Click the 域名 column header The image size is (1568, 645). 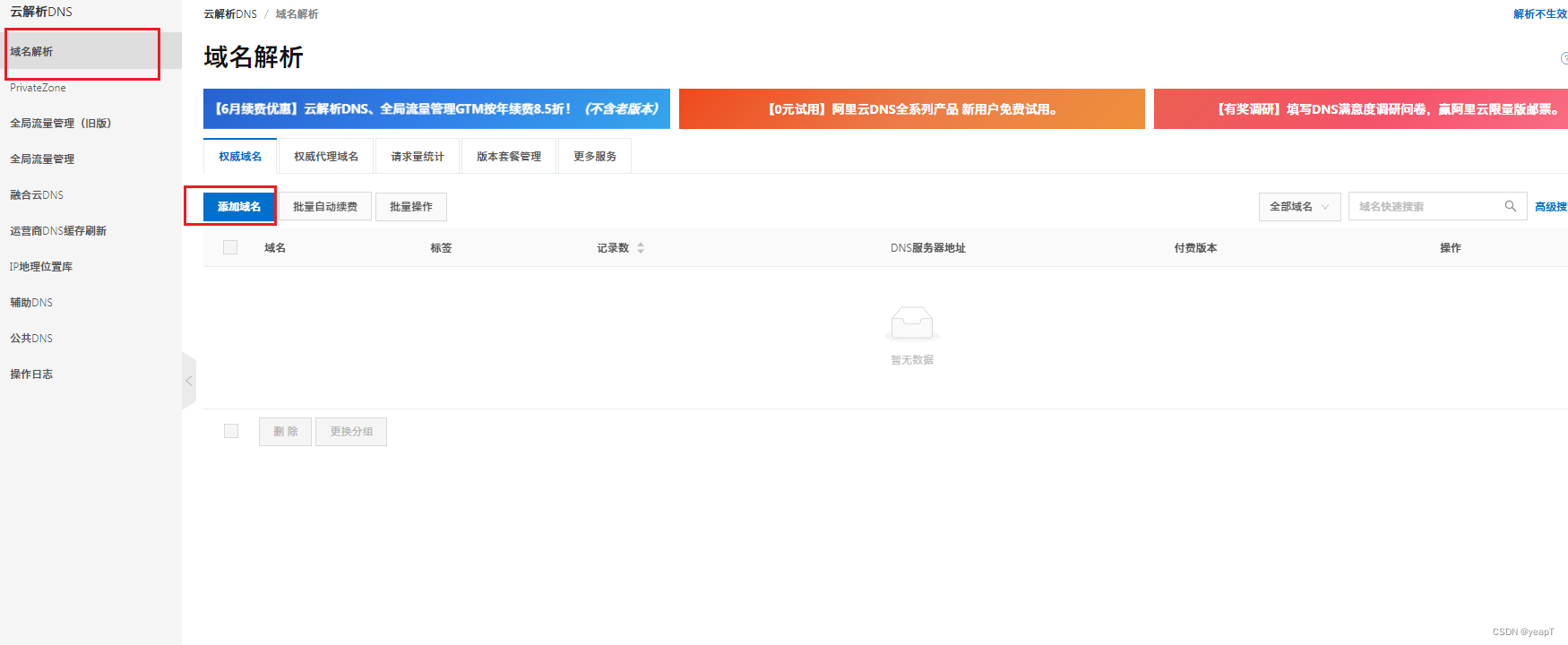pyautogui.click(x=275, y=247)
